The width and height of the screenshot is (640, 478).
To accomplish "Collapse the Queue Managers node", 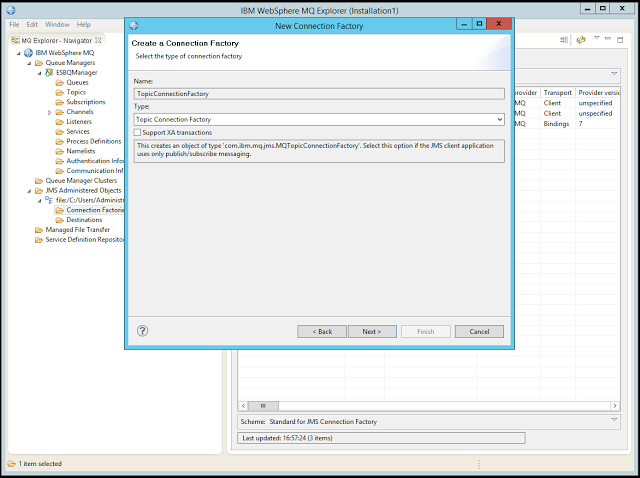I will click(29, 63).
